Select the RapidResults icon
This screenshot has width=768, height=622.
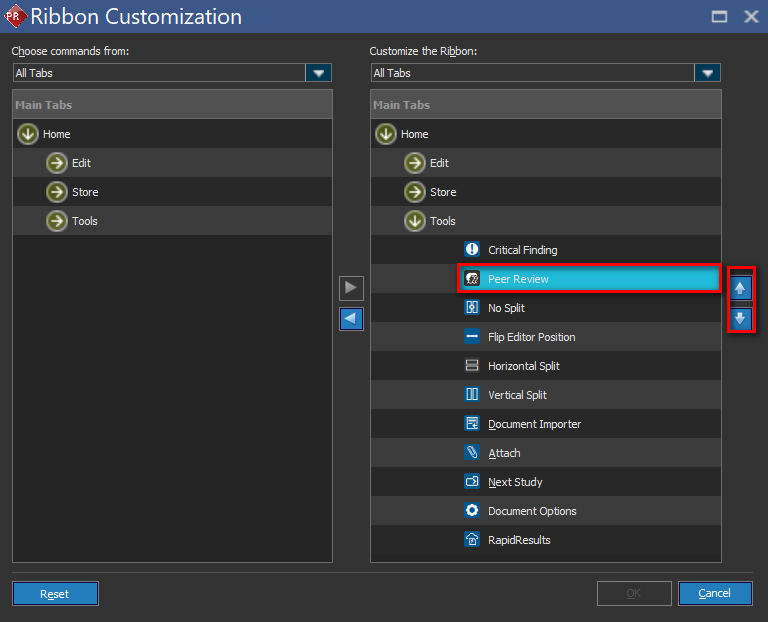473,540
